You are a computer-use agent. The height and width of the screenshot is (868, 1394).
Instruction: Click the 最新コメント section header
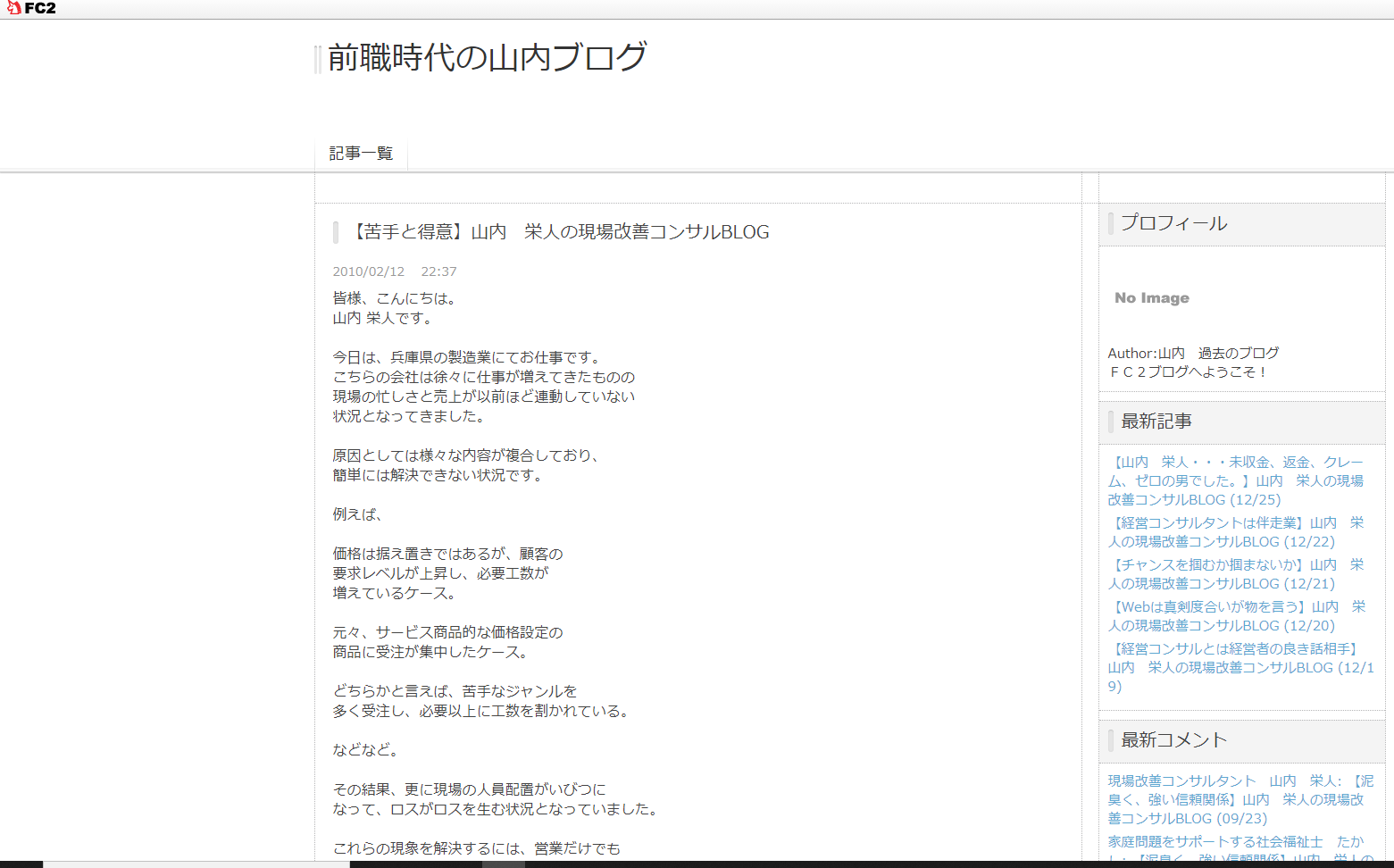(1173, 740)
